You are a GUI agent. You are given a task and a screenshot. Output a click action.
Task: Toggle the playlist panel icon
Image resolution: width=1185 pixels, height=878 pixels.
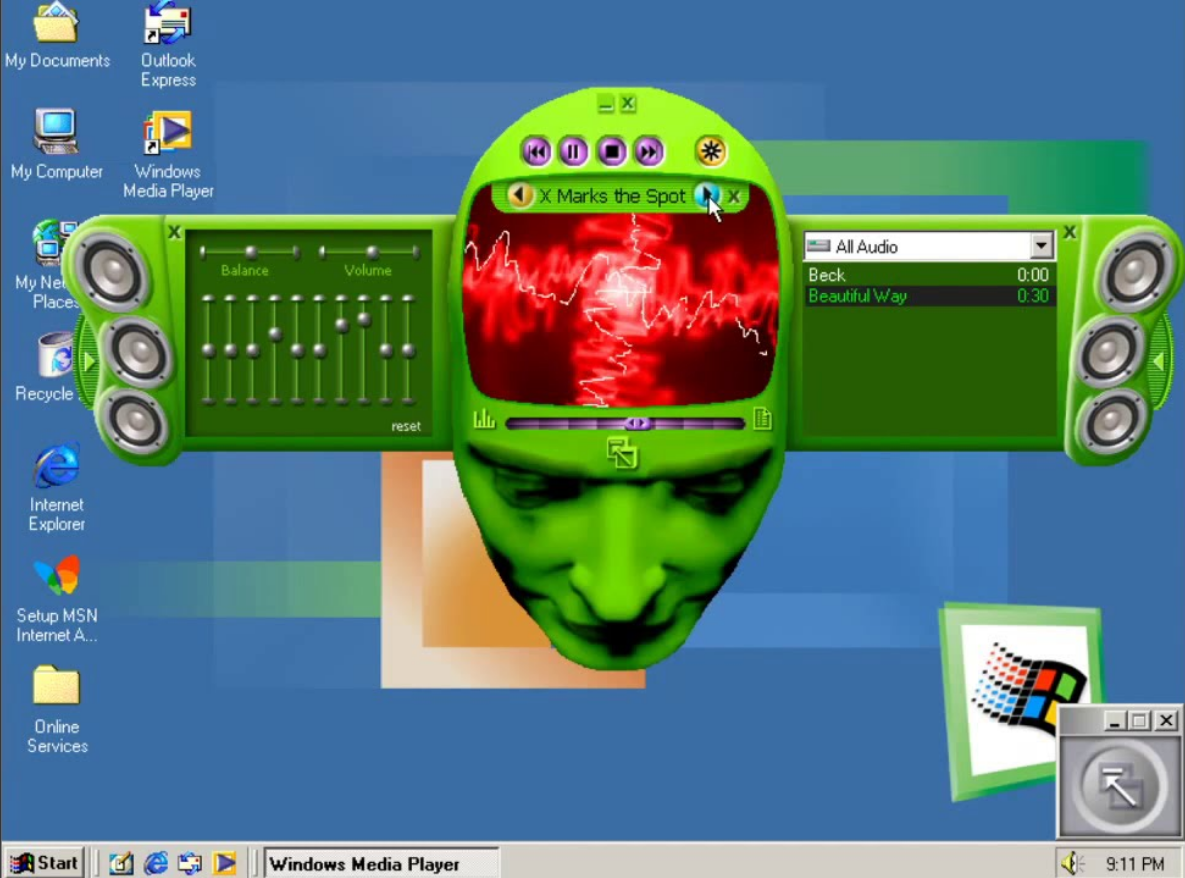pos(763,419)
